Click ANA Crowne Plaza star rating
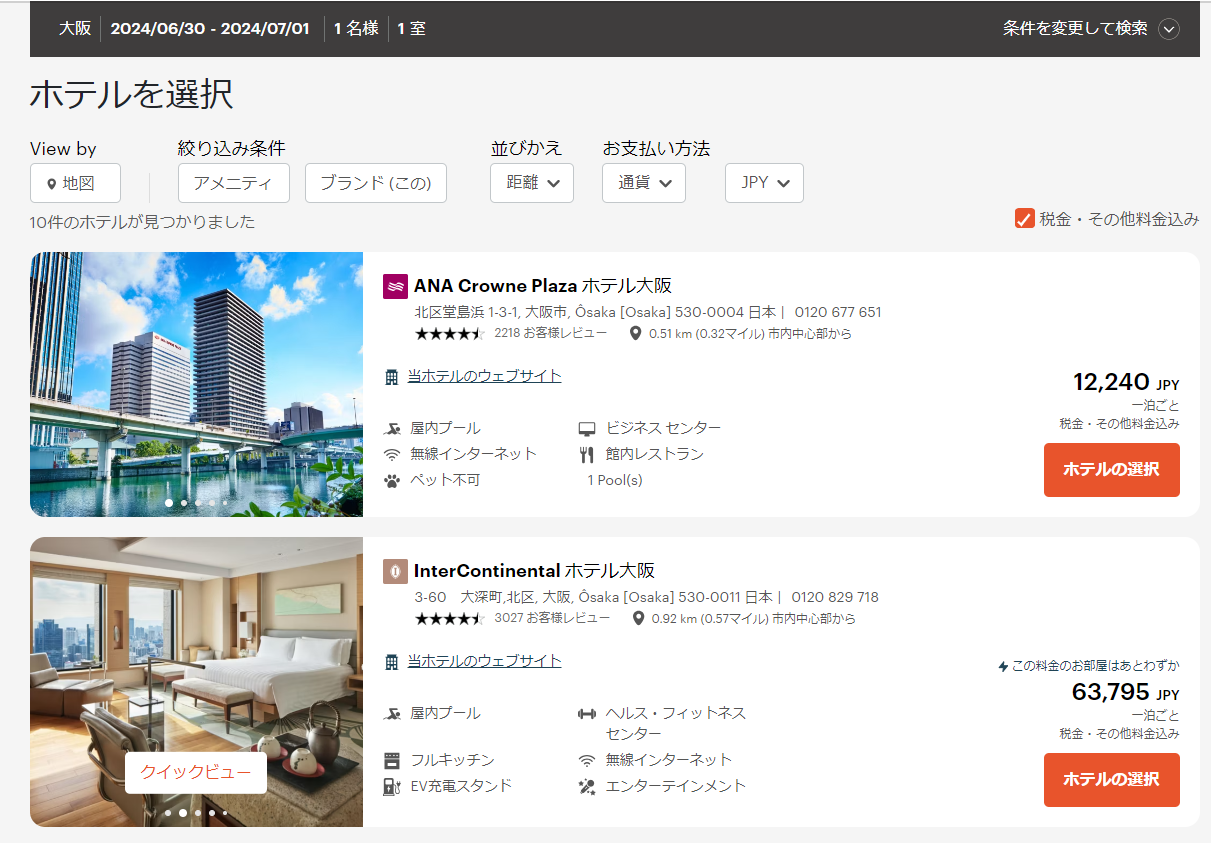This screenshot has height=843, width=1211. pos(450,334)
